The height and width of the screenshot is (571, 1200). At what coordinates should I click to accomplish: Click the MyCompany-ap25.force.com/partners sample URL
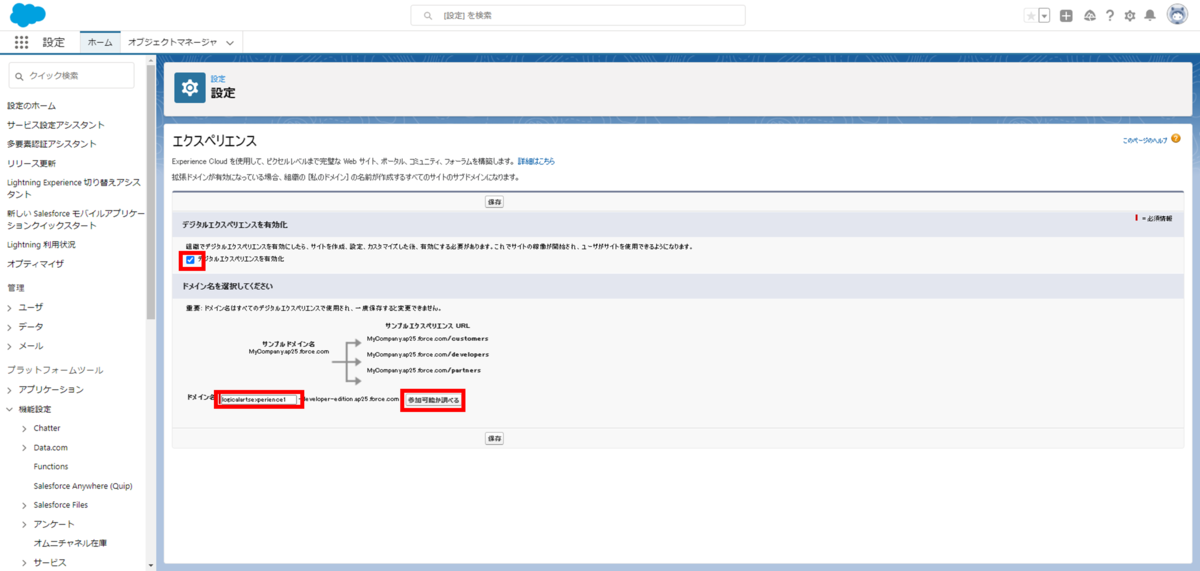coord(424,370)
